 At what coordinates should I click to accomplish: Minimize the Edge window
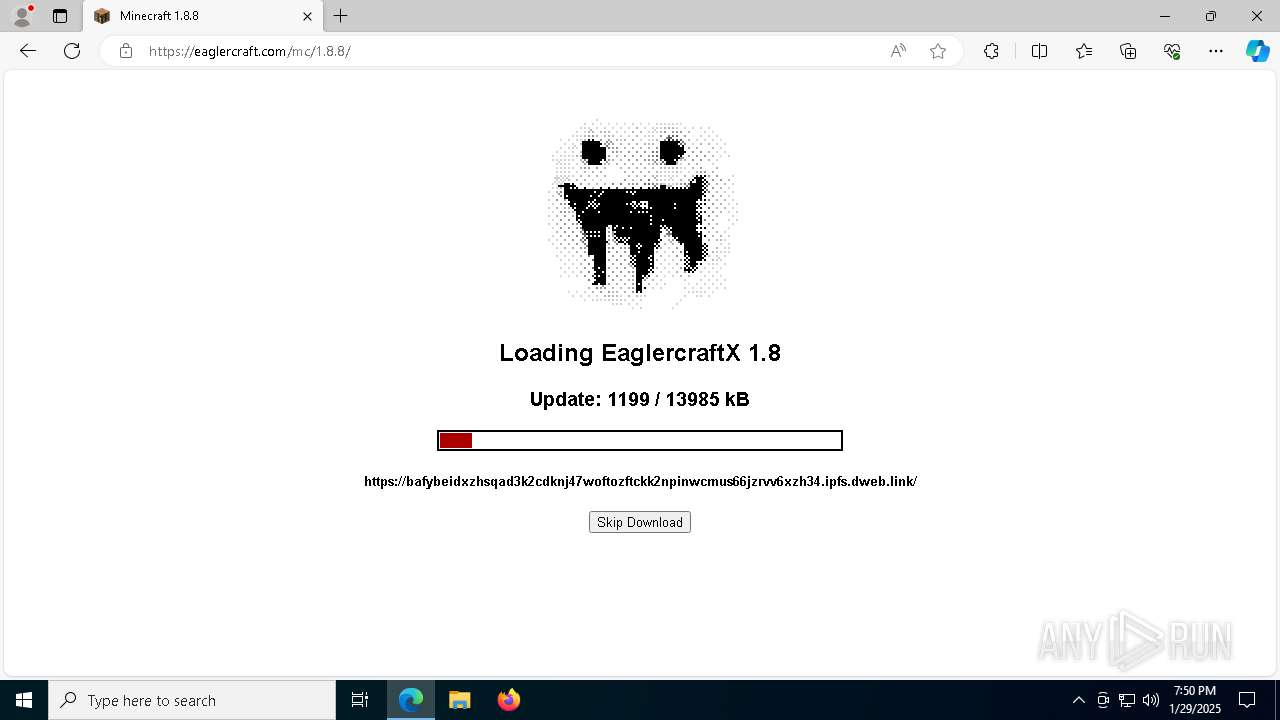pyautogui.click(x=1165, y=16)
